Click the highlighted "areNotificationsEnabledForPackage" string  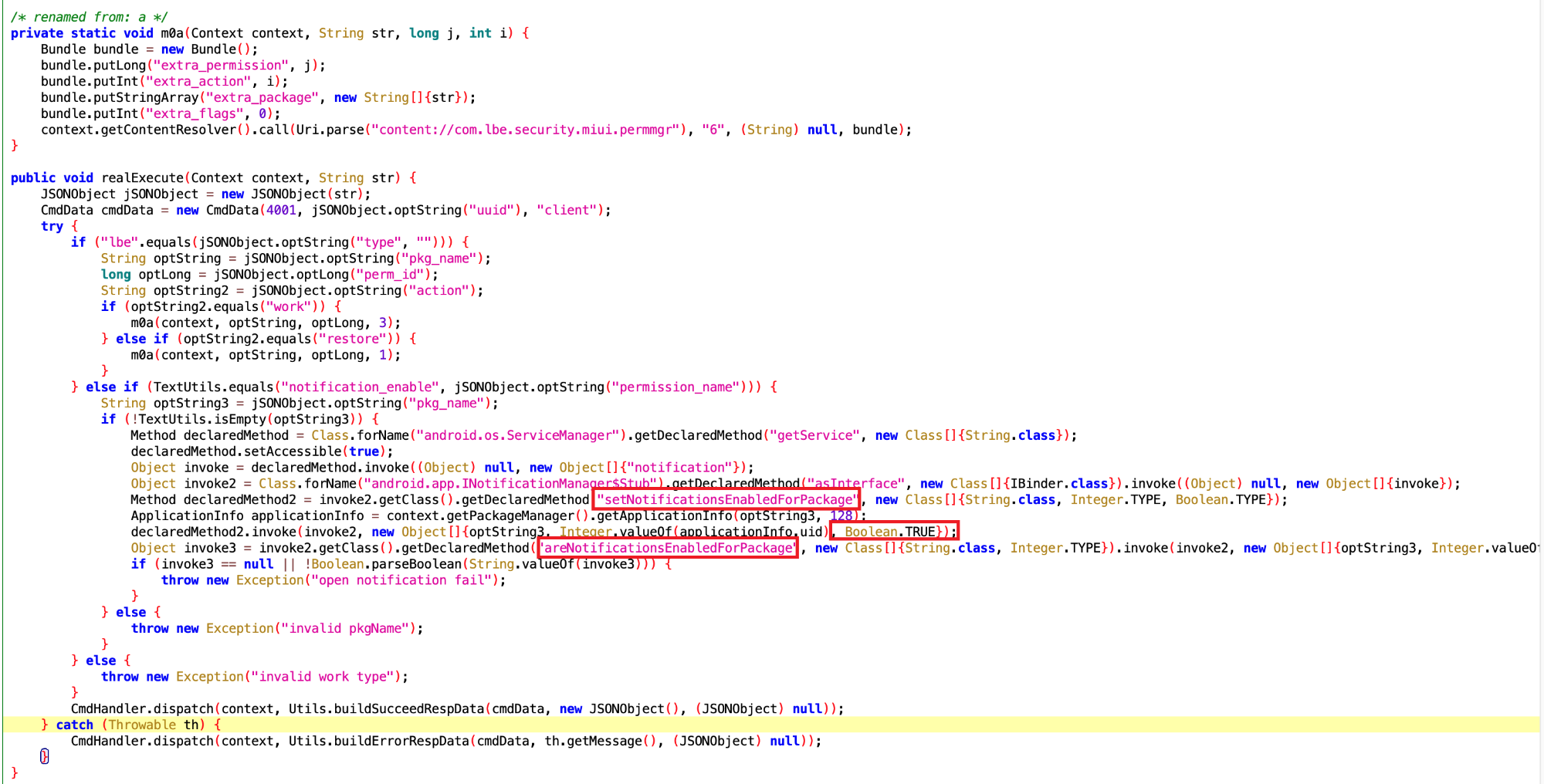pos(668,548)
